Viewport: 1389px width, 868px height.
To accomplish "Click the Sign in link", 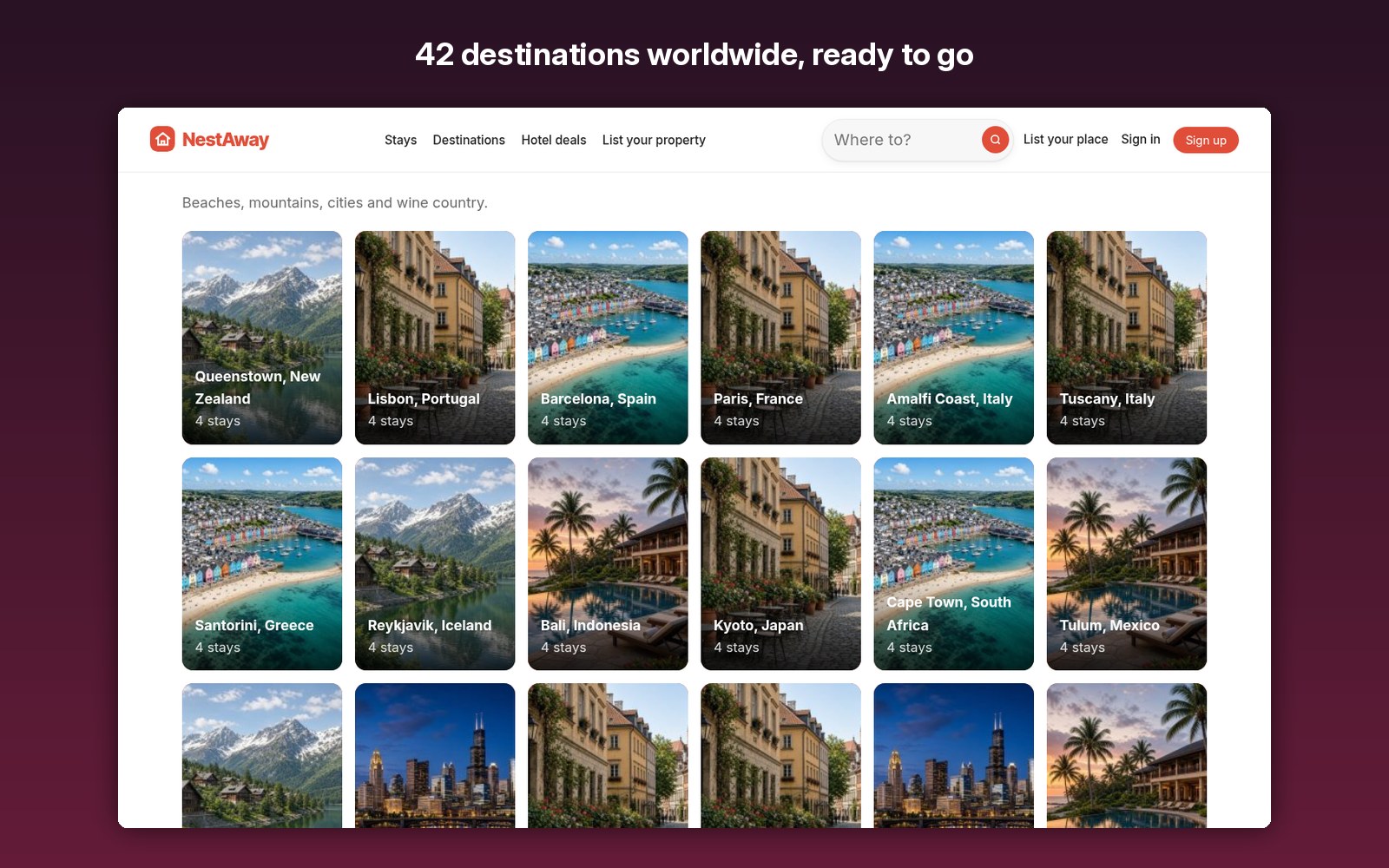I will click(x=1140, y=139).
